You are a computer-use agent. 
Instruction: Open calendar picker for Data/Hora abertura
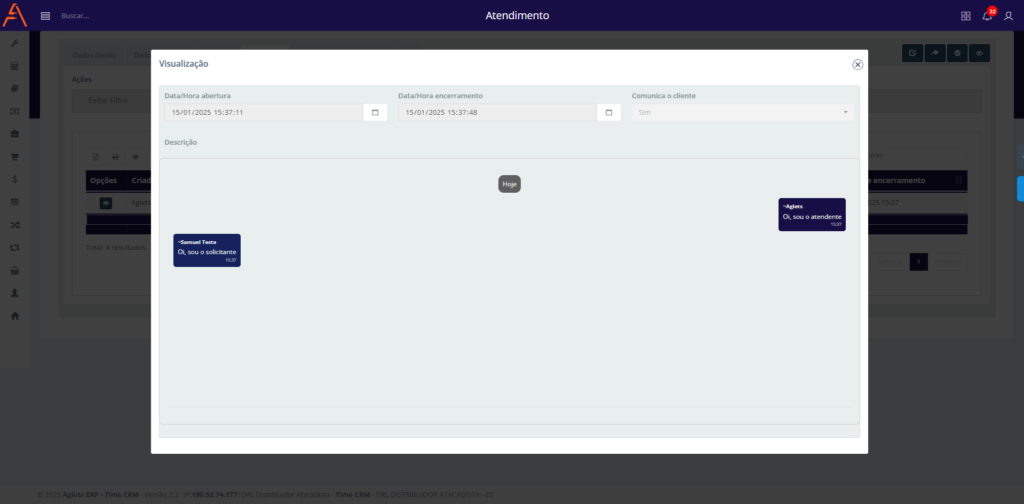click(x=375, y=112)
